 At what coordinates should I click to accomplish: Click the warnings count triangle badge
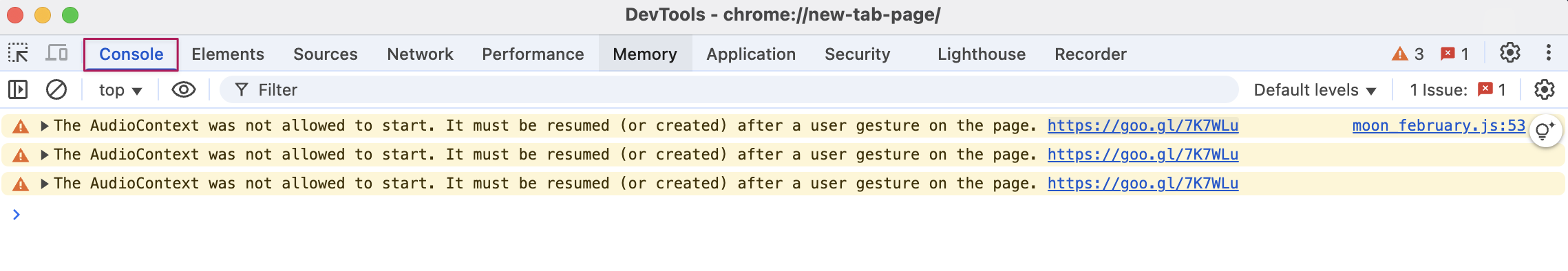(x=1407, y=54)
